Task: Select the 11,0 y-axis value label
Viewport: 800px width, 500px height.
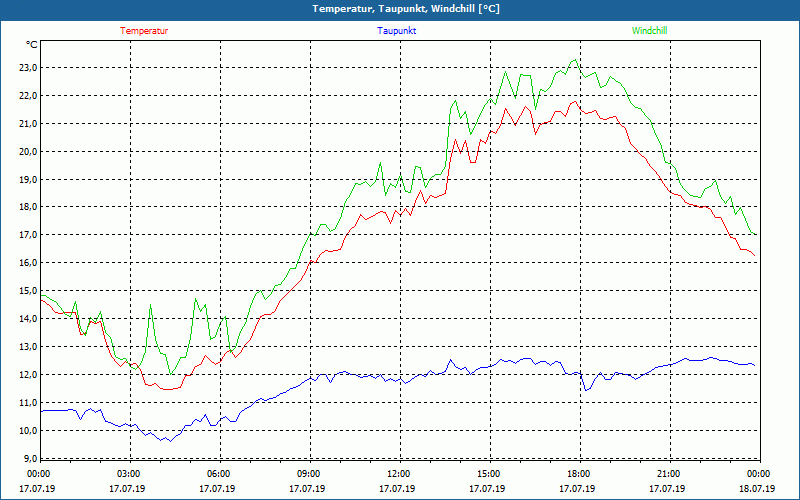Action: tap(25, 403)
